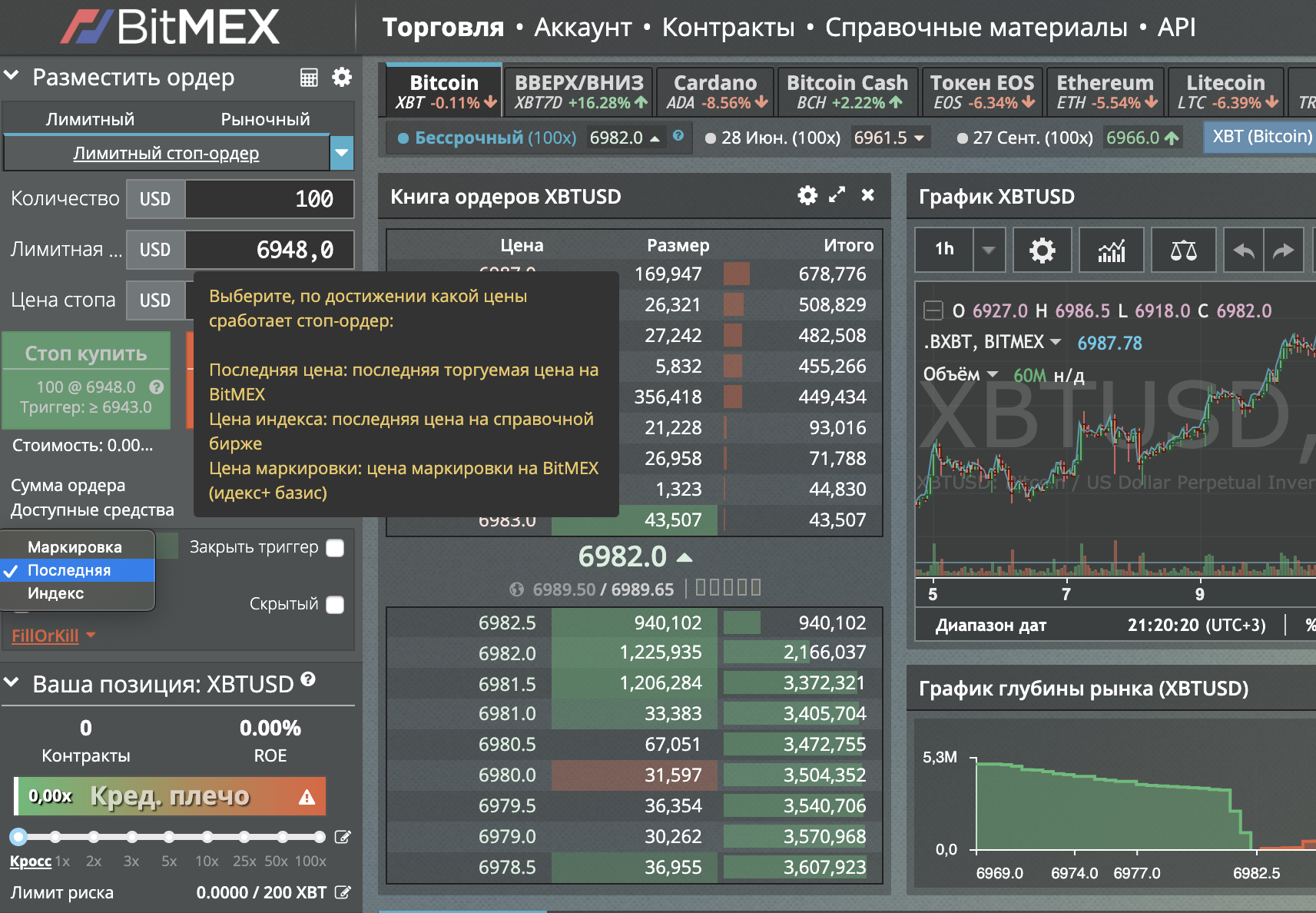Select the Market order tab

tap(265, 119)
